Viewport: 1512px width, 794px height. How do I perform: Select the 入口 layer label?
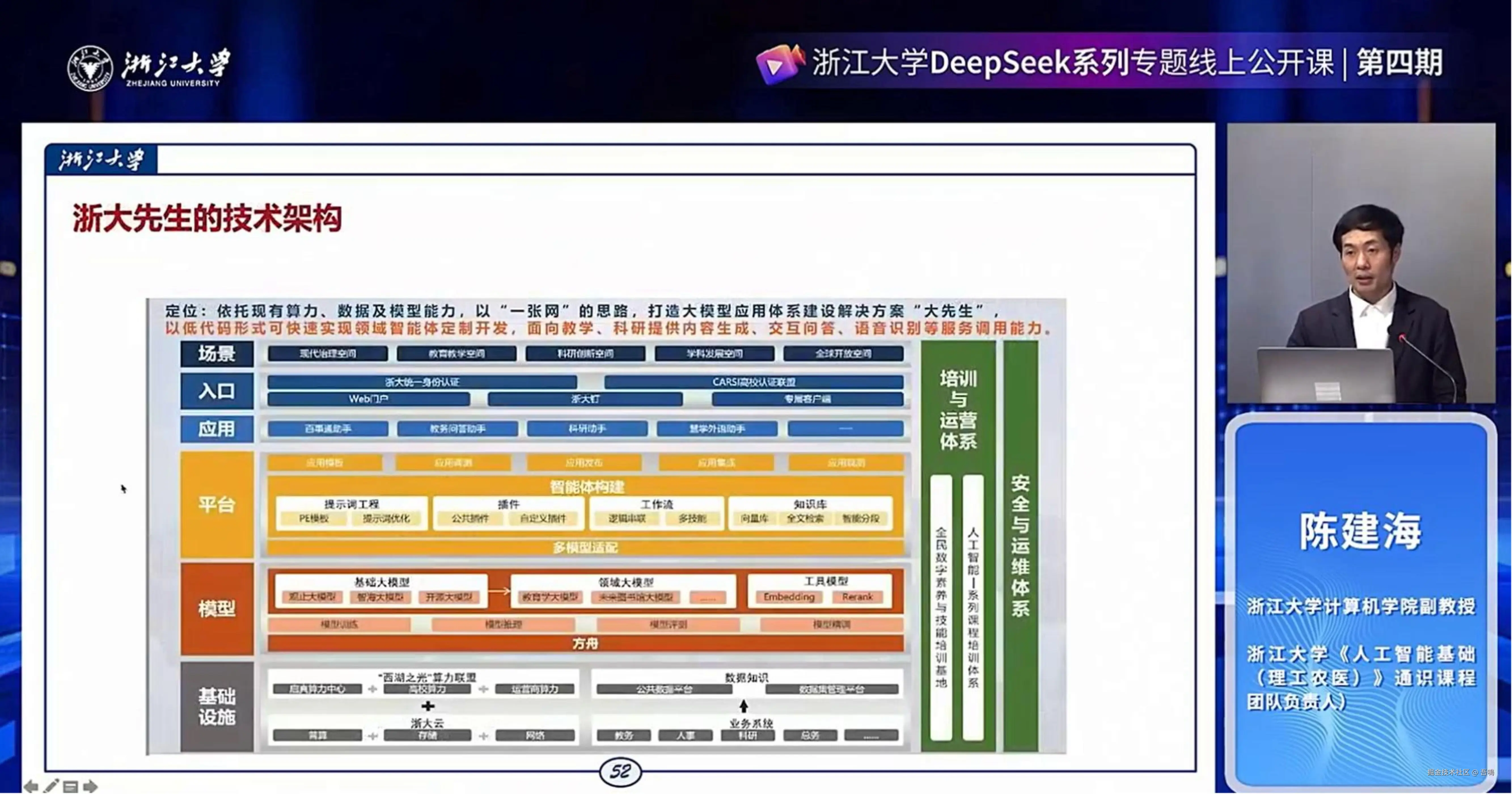[x=217, y=390]
